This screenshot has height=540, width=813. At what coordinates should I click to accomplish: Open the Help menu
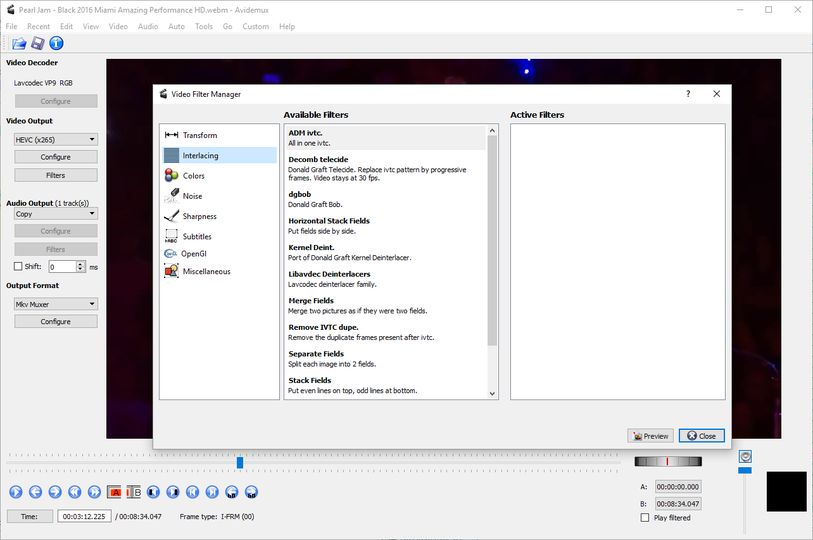[x=287, y=26]
